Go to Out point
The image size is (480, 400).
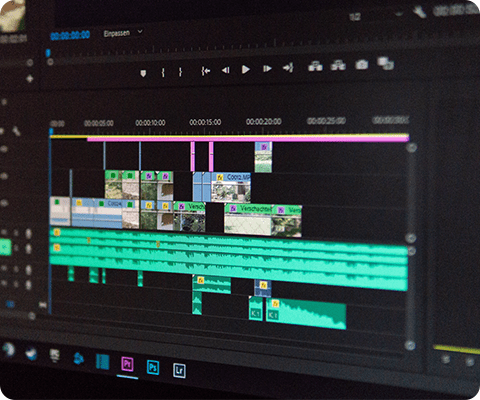coord(288,68)
